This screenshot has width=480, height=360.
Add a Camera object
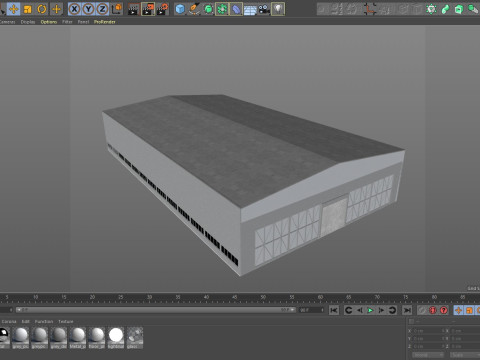(264, 9)
